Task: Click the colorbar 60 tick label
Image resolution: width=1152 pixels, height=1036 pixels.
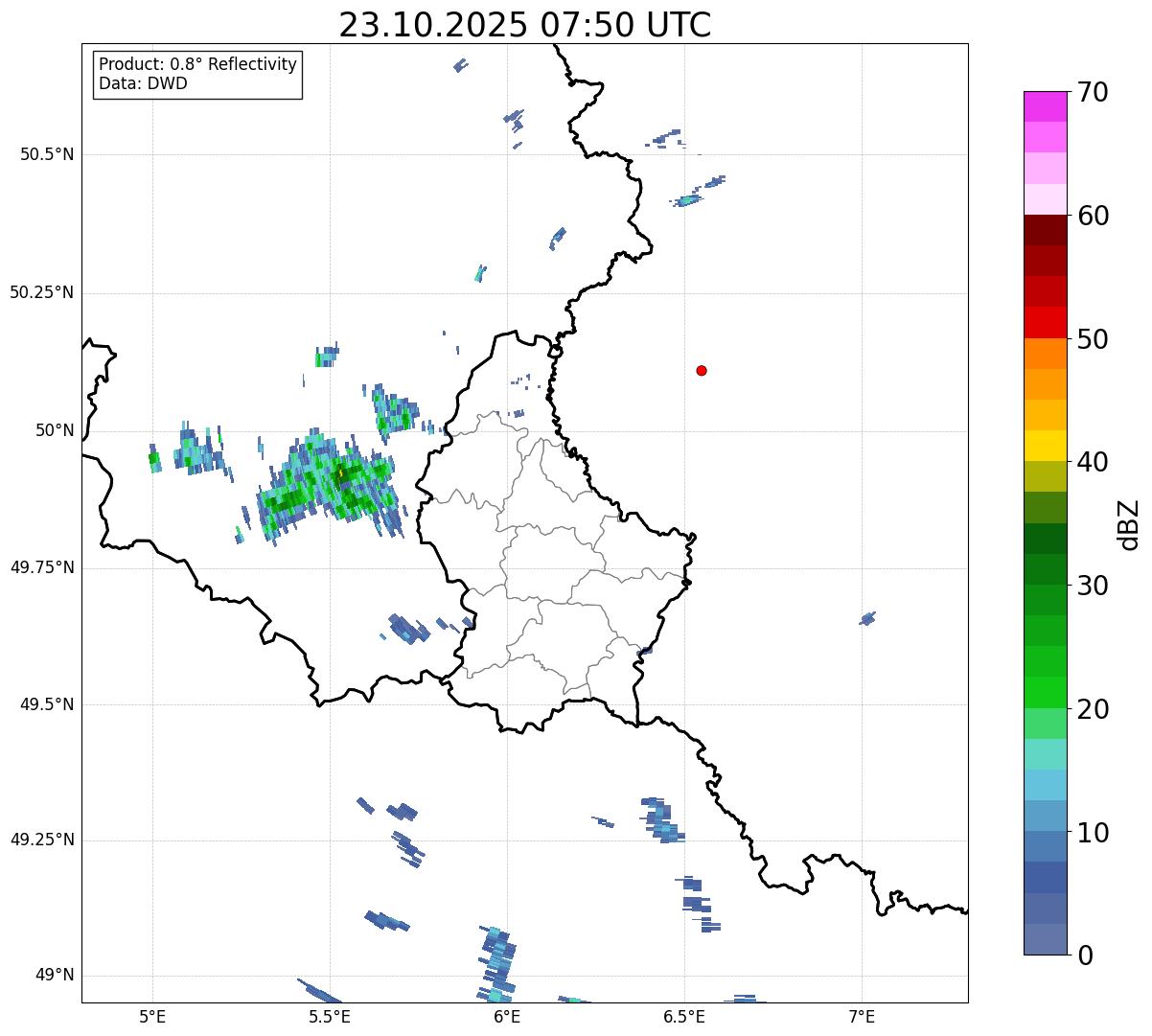Action: 1093,216
